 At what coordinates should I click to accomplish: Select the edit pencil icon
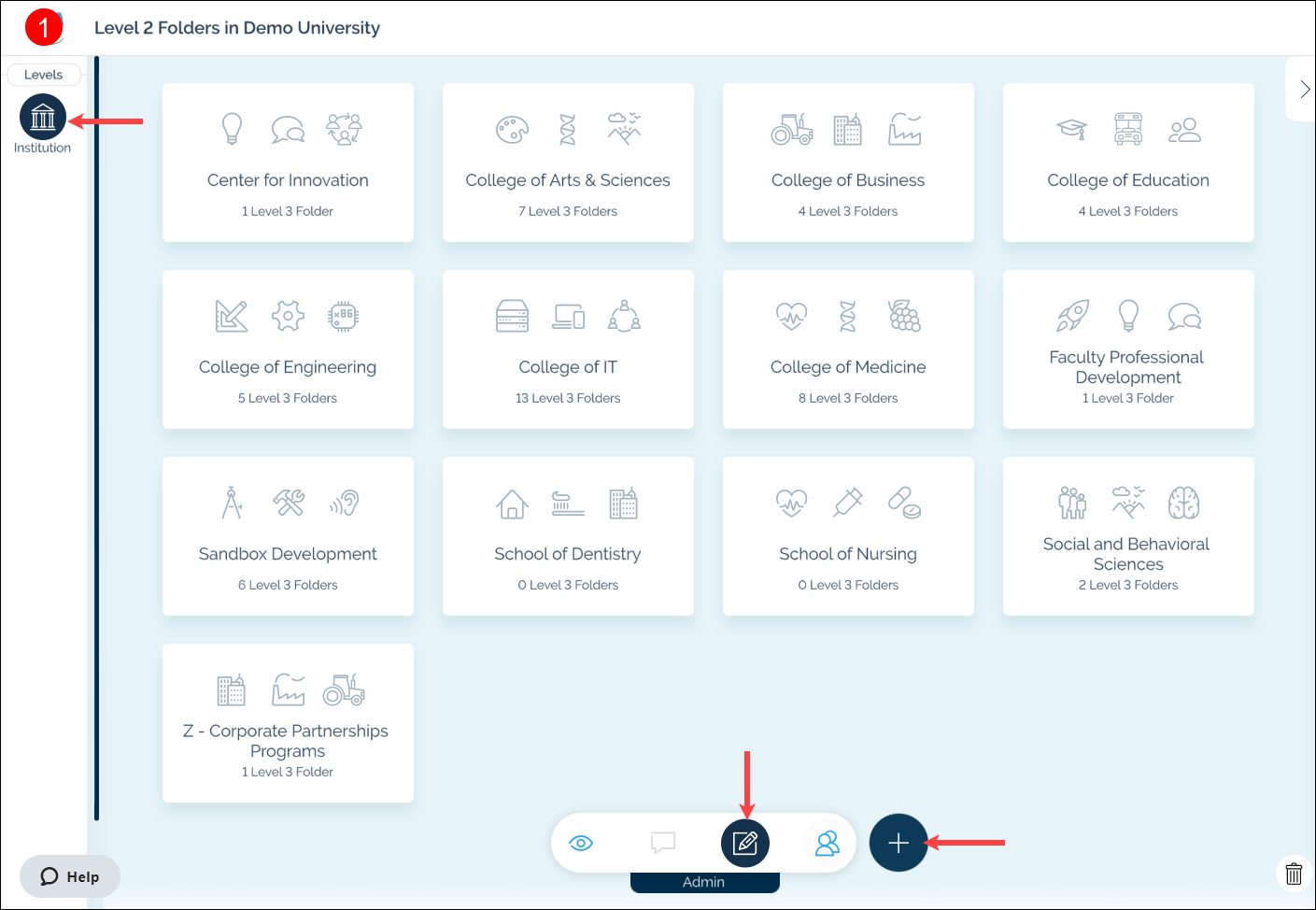click(745, 844)
